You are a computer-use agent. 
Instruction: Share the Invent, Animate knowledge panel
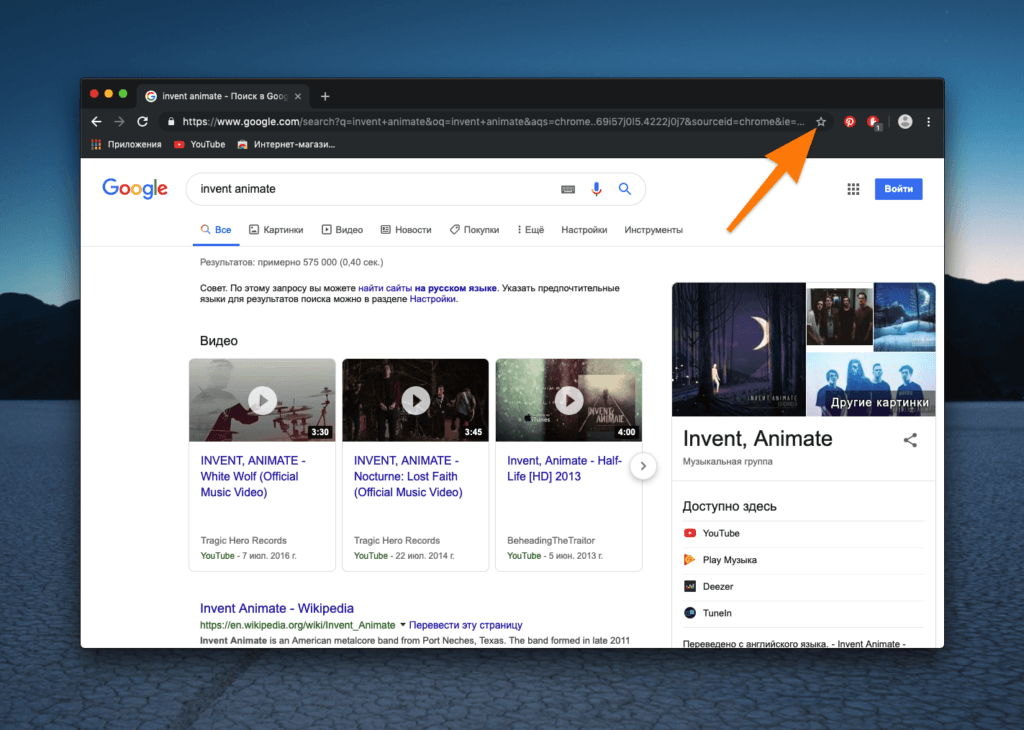pyautogui.click(x=910, y=440)
